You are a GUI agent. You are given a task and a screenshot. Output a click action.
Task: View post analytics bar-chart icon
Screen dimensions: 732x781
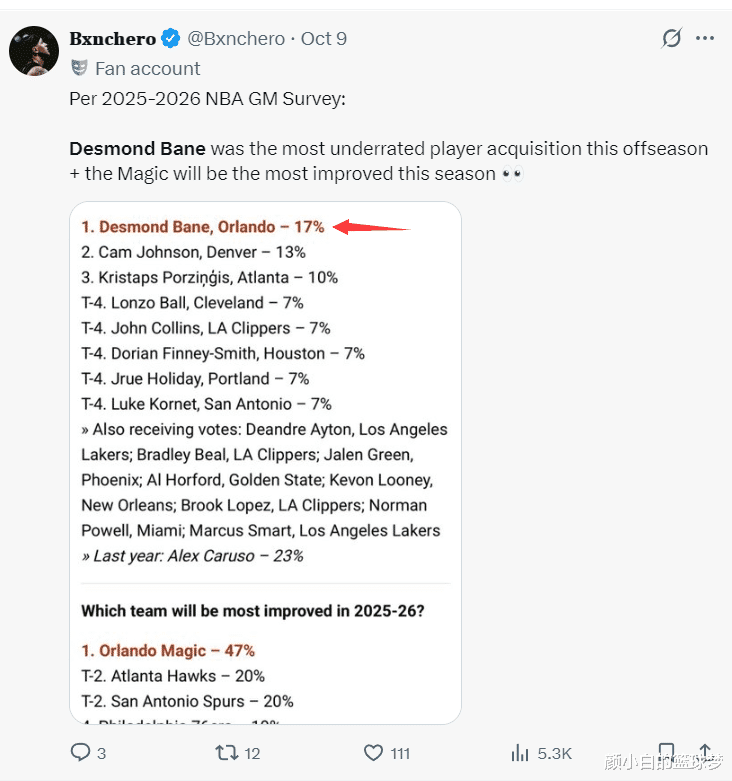click(x=520, y=752)
